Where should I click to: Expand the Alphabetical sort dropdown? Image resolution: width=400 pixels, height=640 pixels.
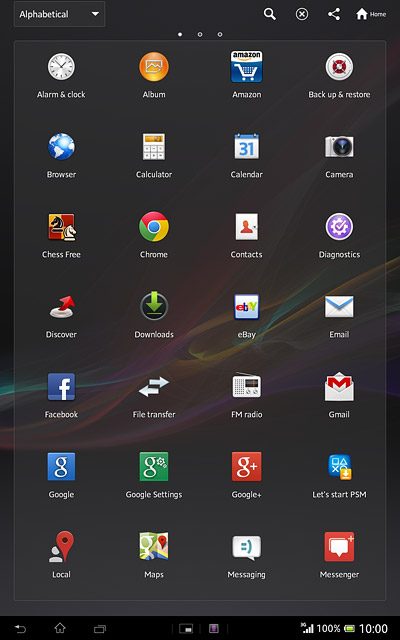coord(60,14)
